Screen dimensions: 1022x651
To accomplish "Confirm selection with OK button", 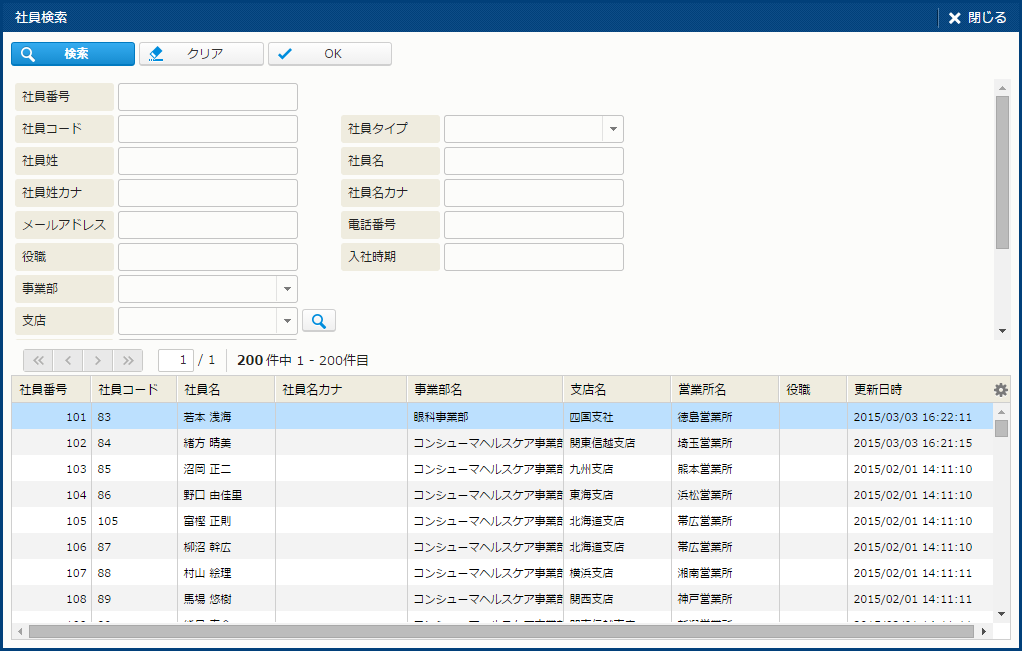I will tap(330, 54).
